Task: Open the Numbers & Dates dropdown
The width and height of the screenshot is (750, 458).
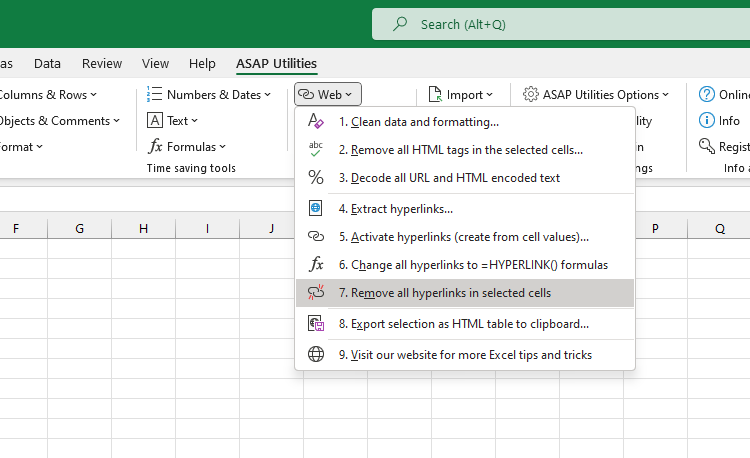Action: pyautogui.click(x=209, y=95)
